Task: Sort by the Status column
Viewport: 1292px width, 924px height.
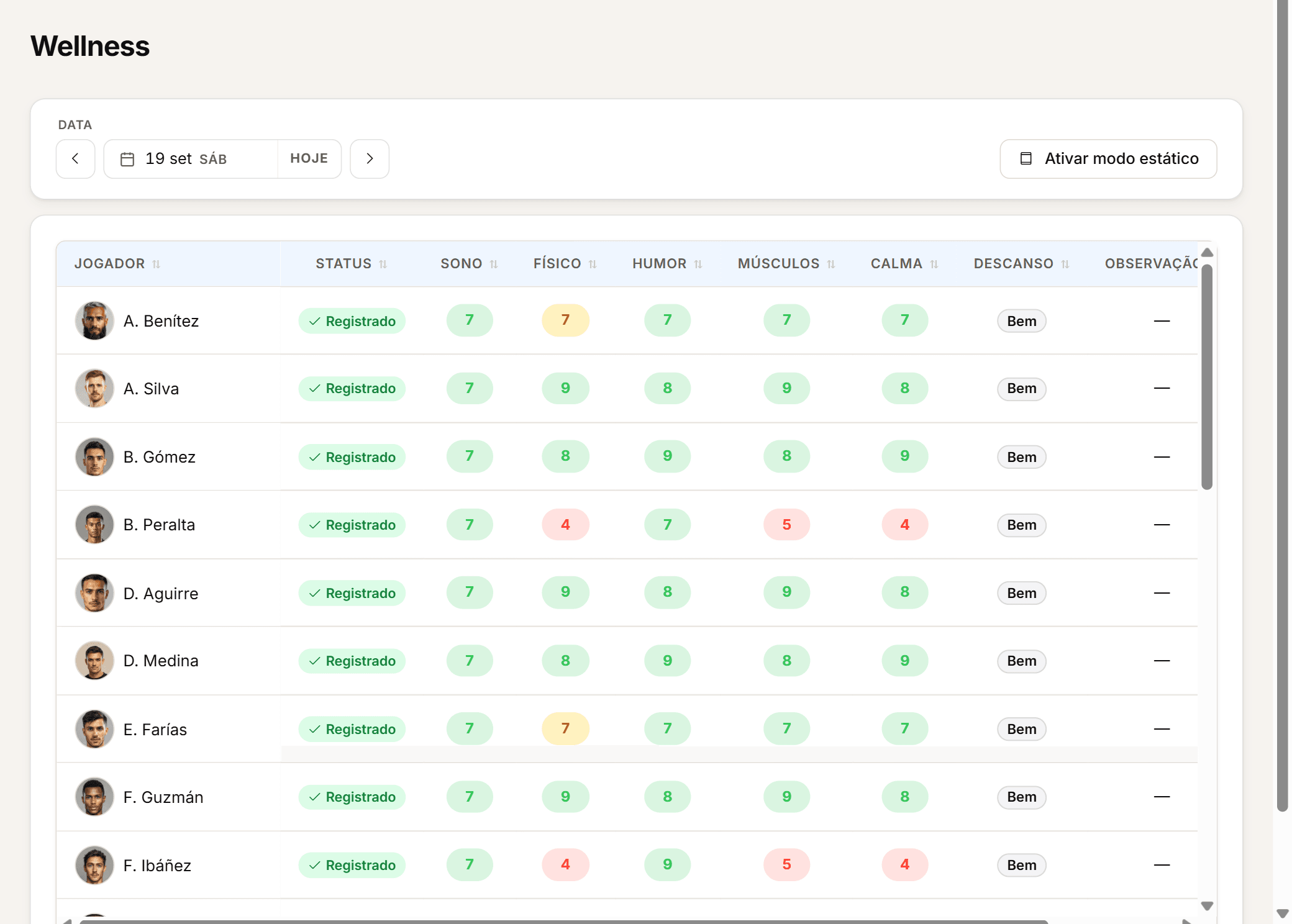Action: (x=352, y=264)
